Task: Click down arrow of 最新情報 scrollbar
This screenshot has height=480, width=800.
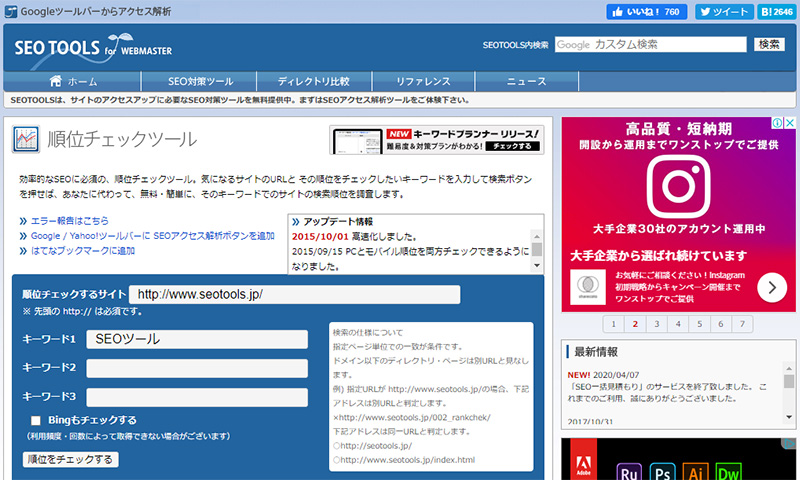Action: [789, 417]
